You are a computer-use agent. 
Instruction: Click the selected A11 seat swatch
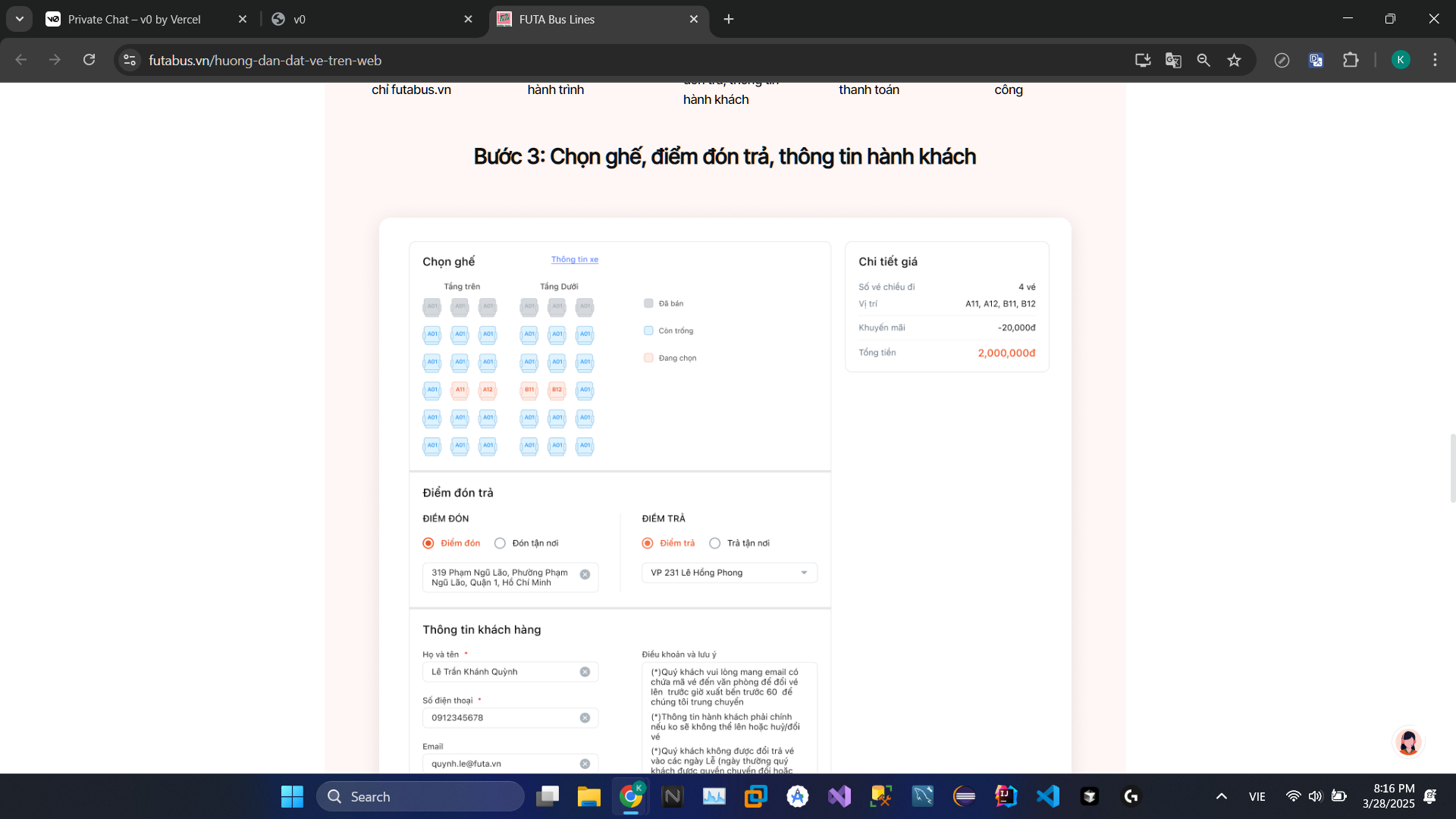[x=460, y=390]
